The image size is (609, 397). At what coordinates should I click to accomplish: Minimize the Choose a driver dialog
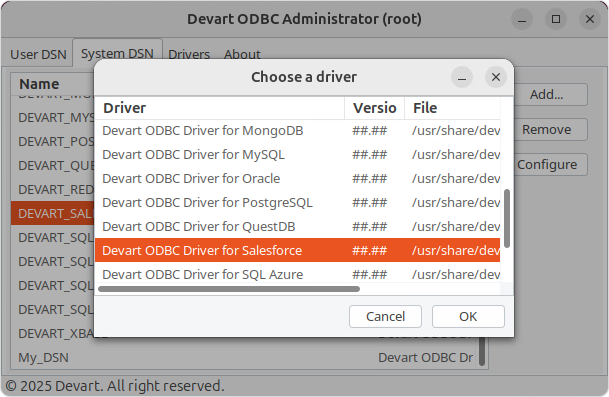tap(462, 77)
